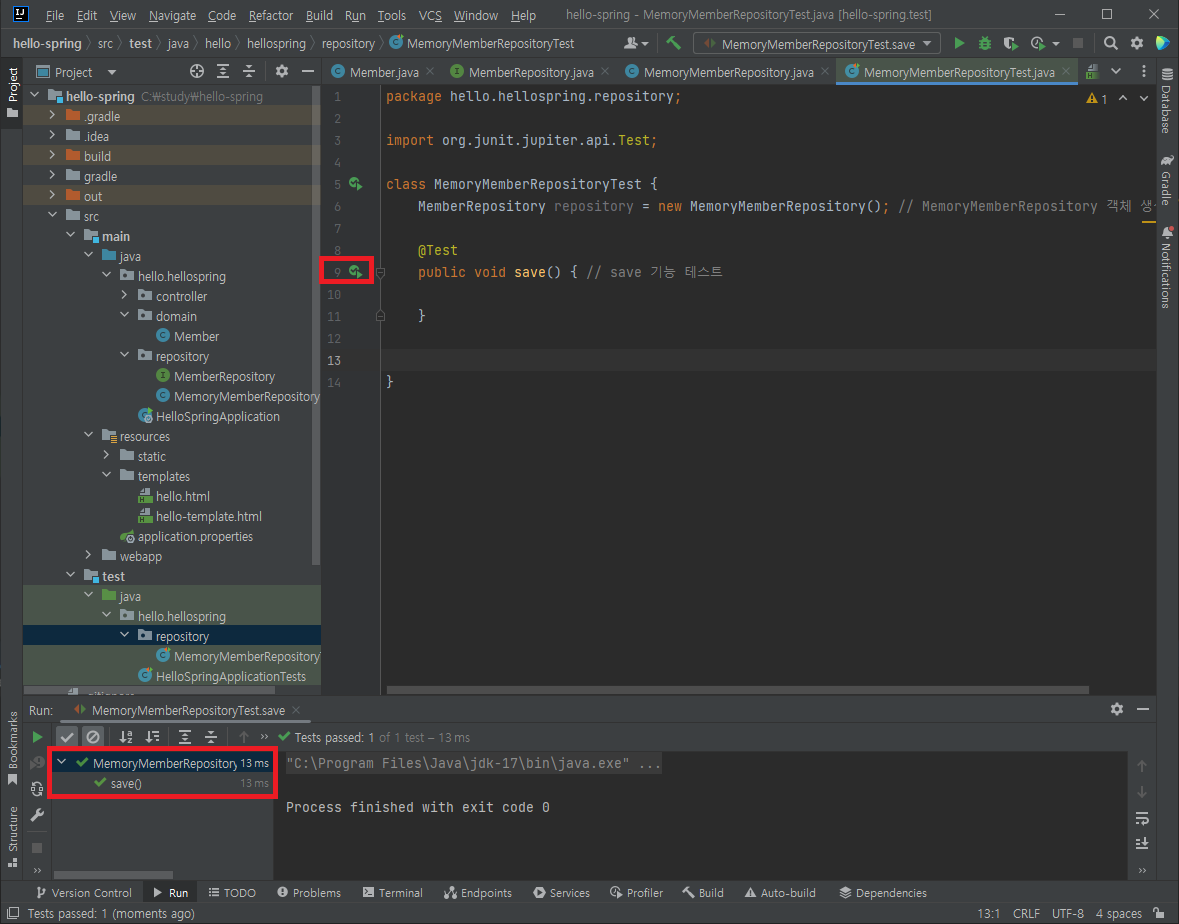The image size is (1179, 924).
Task: Open IDE settings gear in top toolbar
Action: click(x=1137, y=44)
